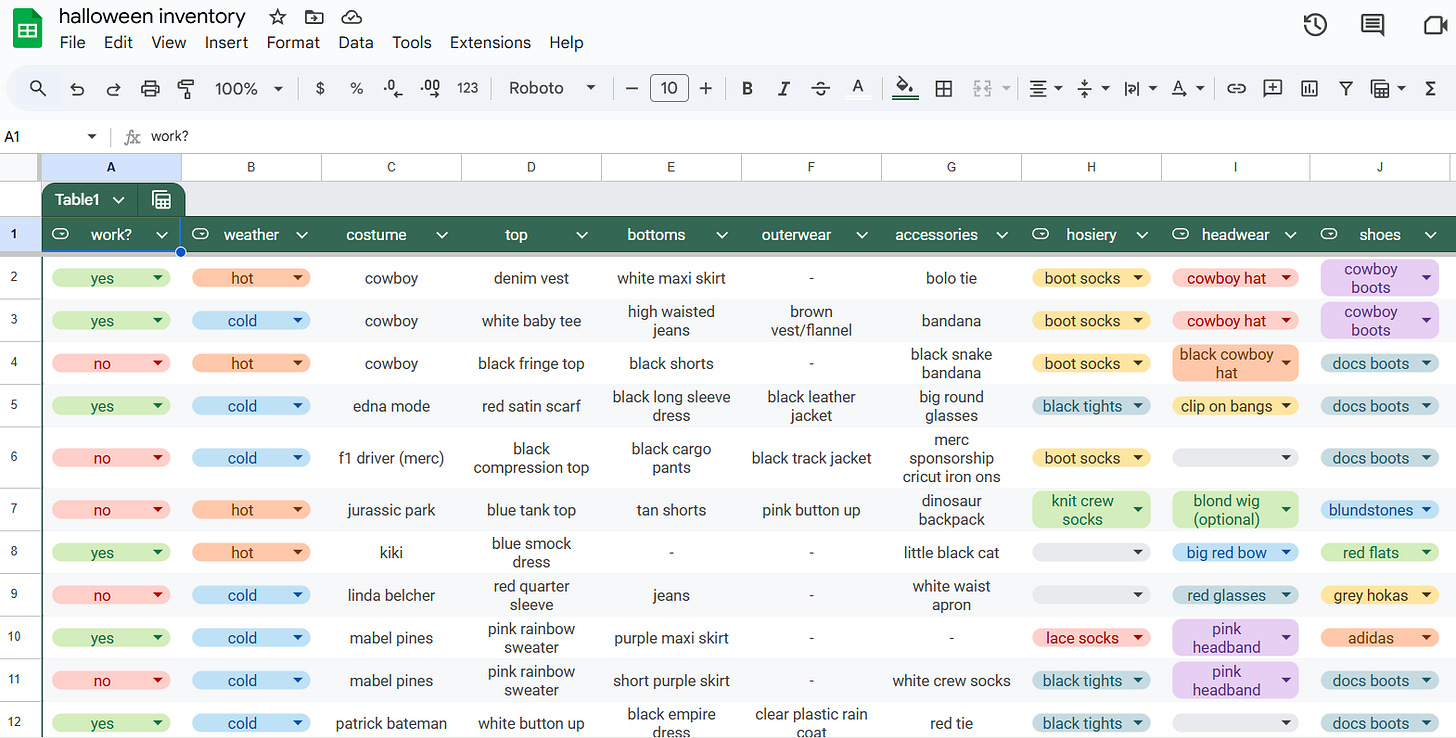Open the Insert menu
Screen dimensions: 1456x738
tap(226, 42)
